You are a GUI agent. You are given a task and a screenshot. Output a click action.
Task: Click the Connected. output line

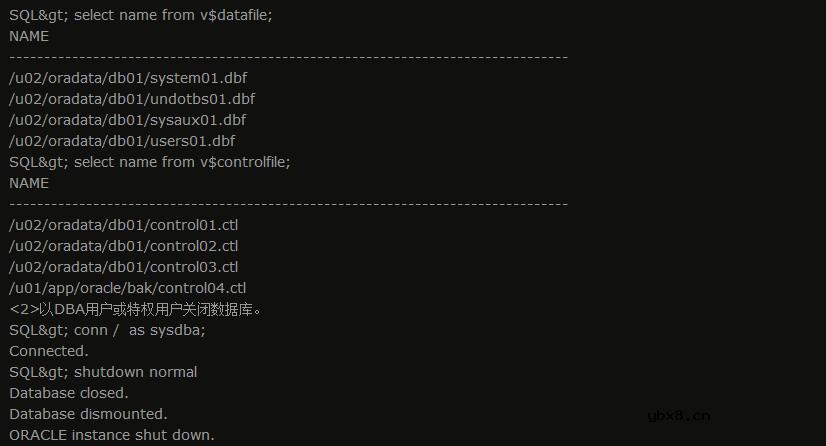[x=49, y=351]
